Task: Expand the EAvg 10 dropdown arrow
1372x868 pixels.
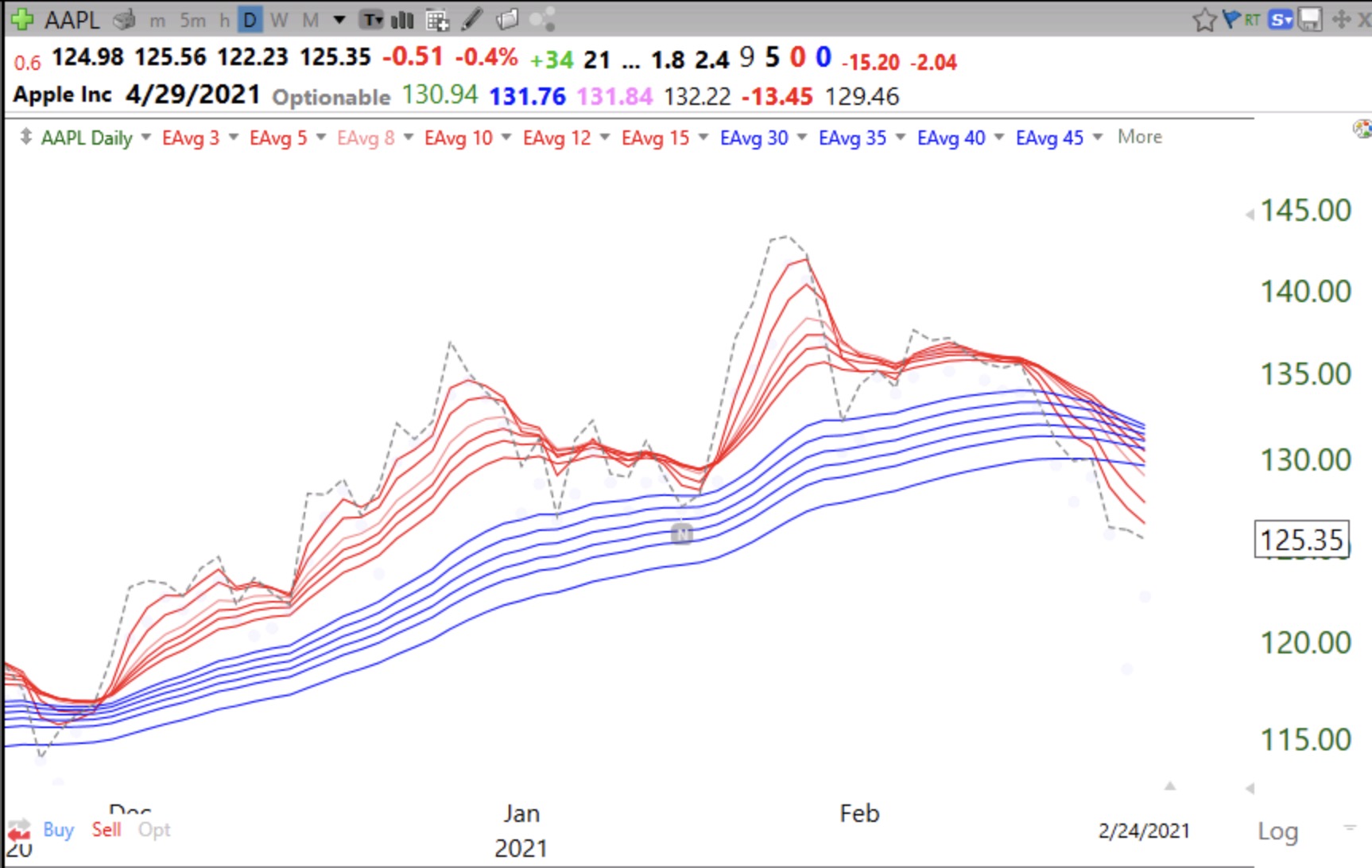Action: click(x=506, y=138)
